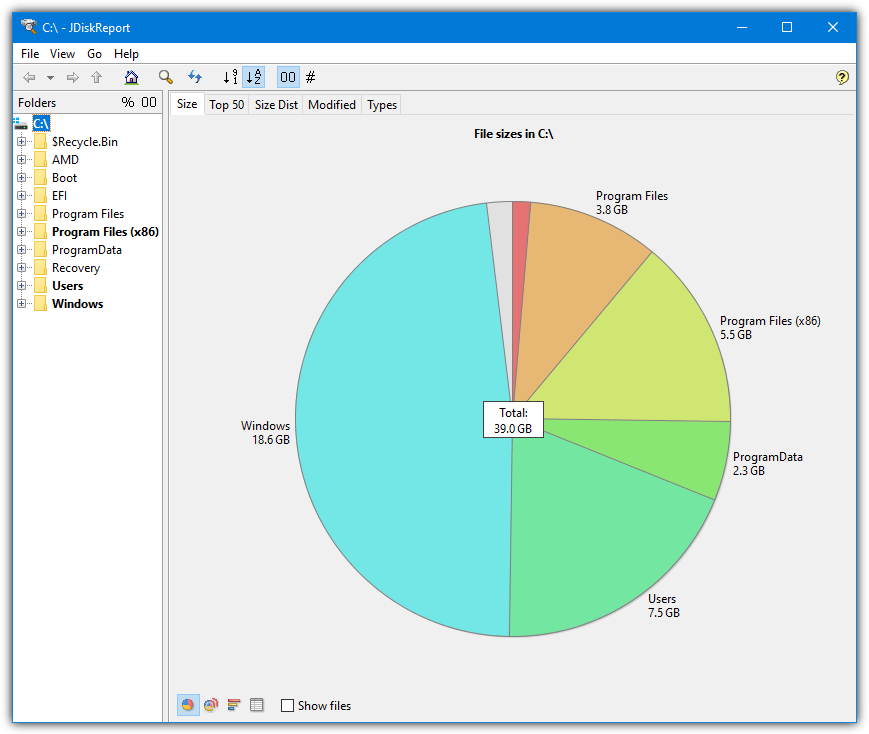Click the Program Files (x86) folder icon

[x=40, y=232]
